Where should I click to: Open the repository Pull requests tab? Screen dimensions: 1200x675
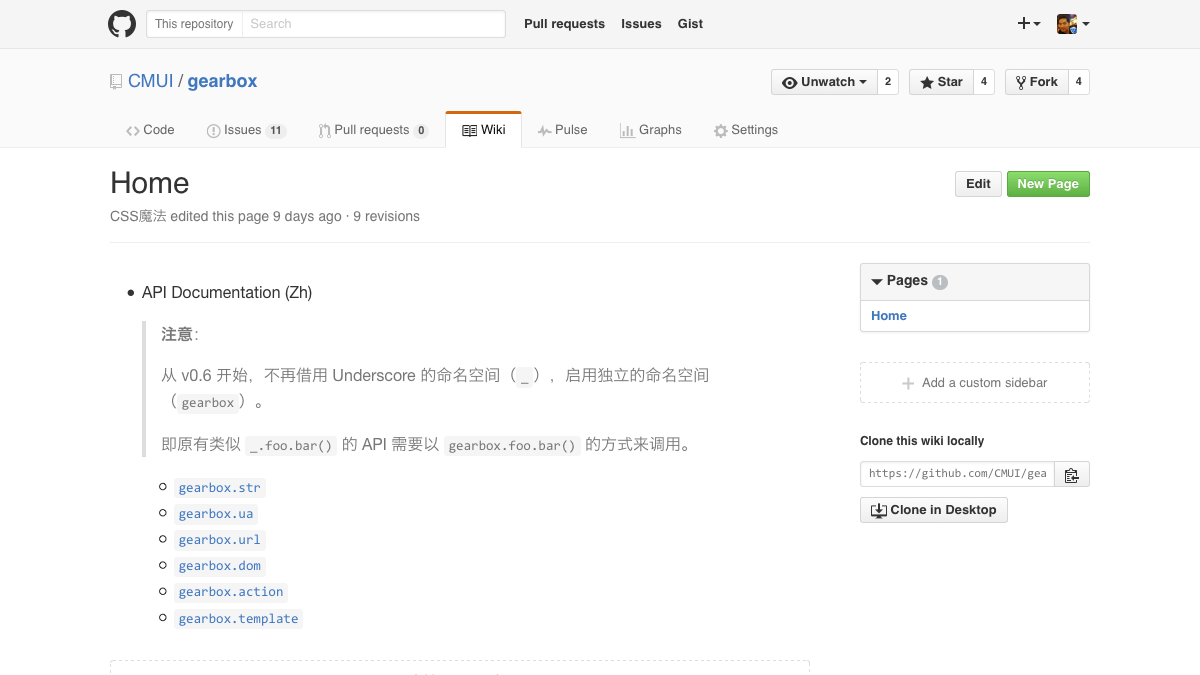coord(373,130)
